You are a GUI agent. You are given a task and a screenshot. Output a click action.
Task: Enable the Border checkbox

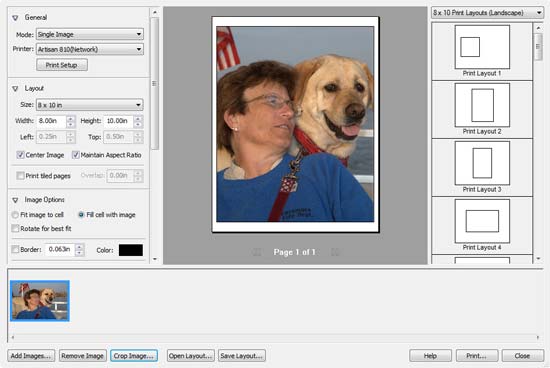(x=15, y=250)
